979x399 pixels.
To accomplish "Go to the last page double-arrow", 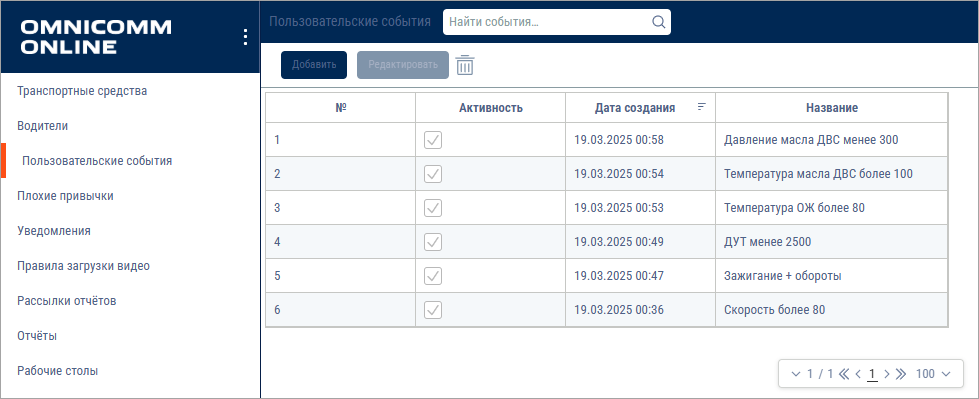I will (x=900, y=374).
